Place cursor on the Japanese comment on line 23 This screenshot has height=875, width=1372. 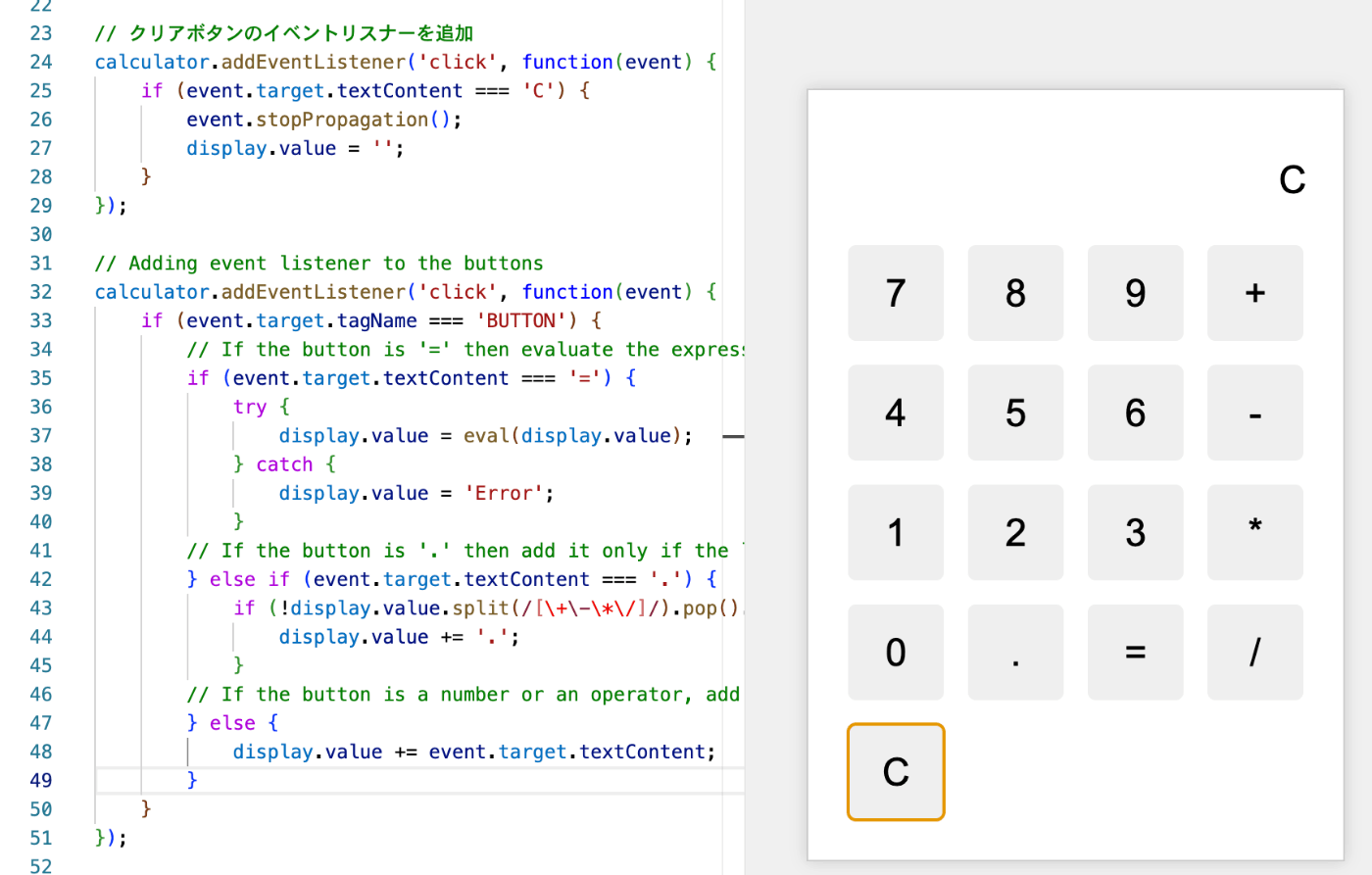[284, 33]
